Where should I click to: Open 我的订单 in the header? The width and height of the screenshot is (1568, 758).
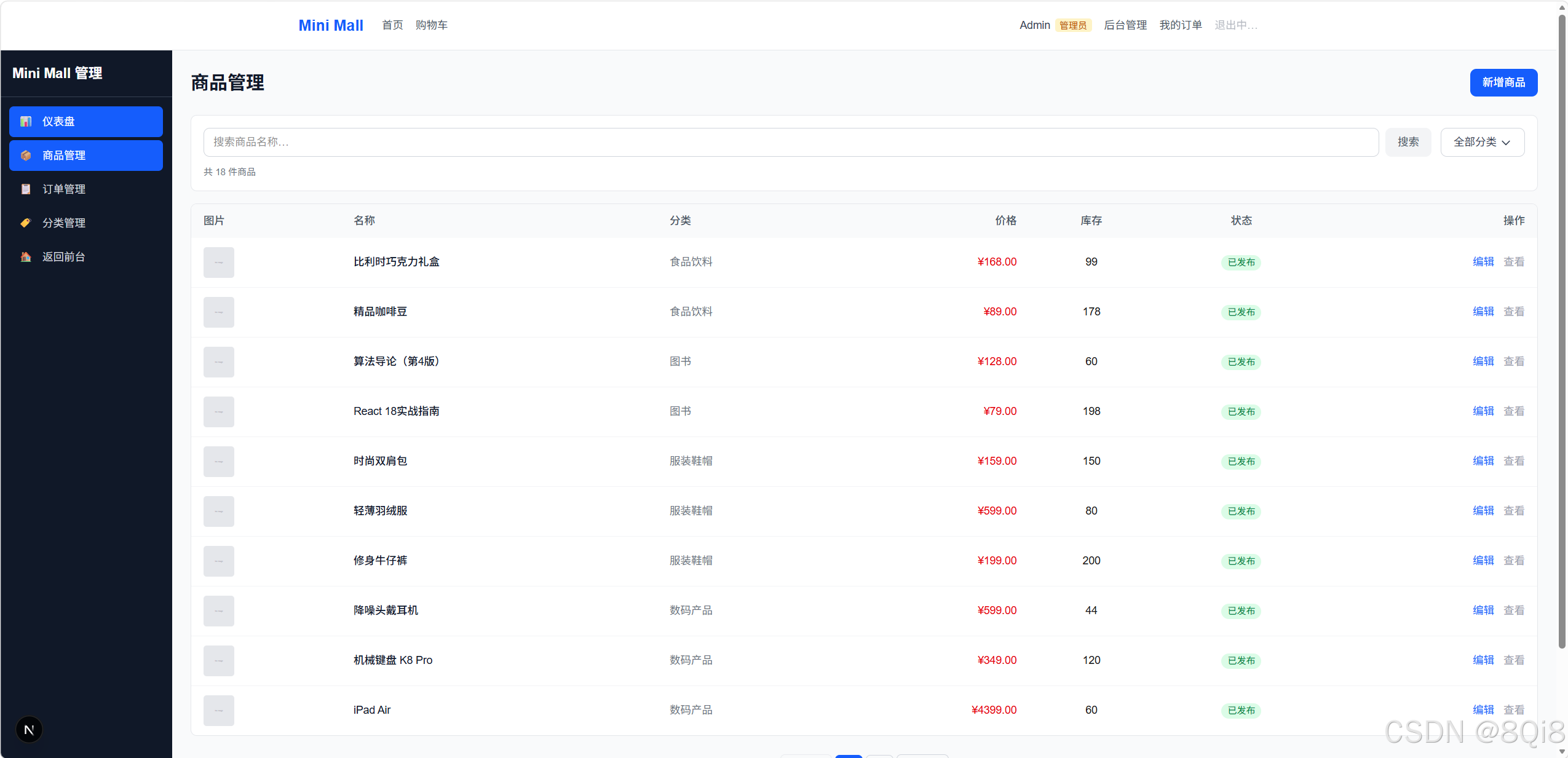pos(1181,25)
